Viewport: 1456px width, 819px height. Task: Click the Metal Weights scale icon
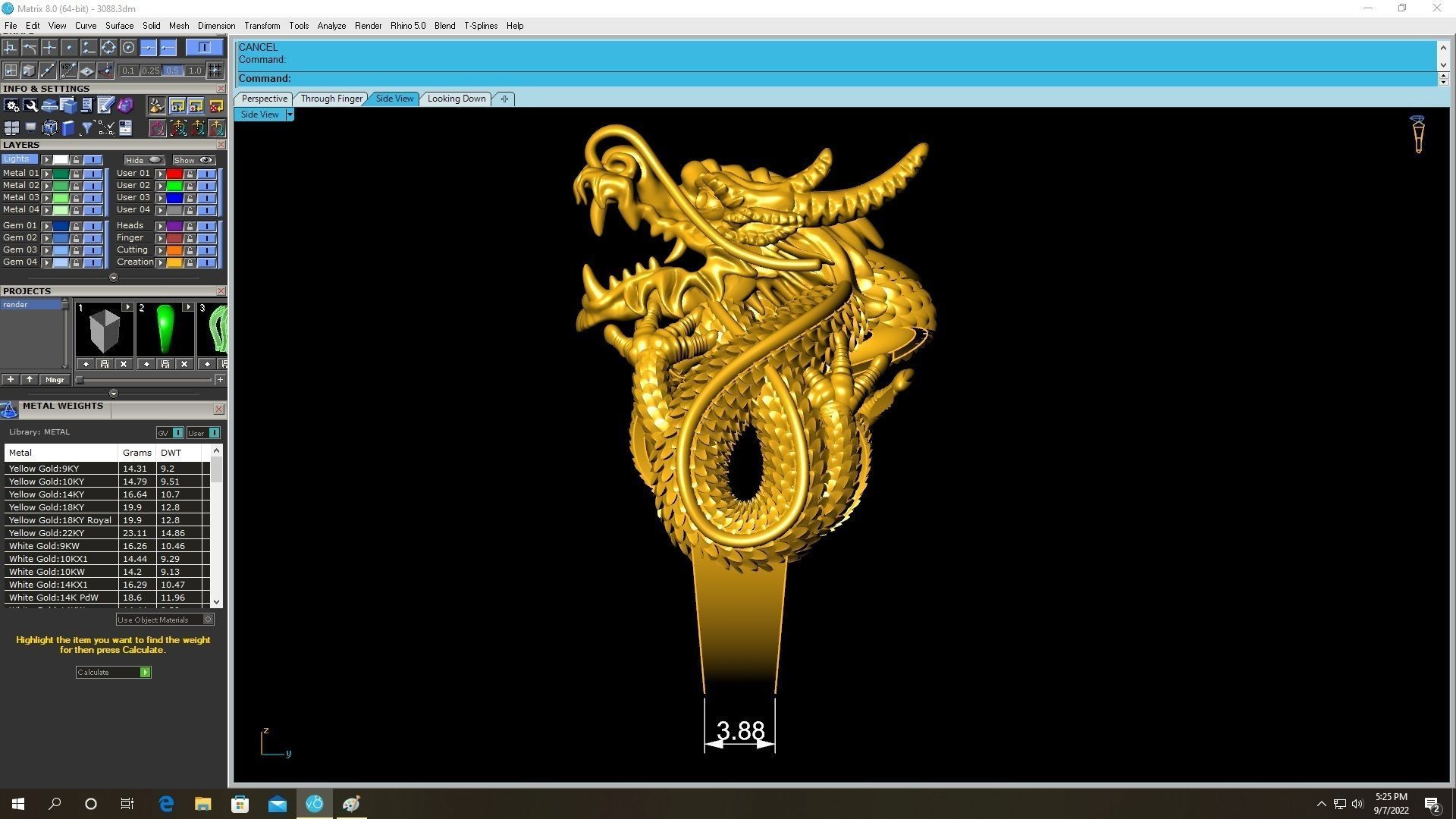(9, 410)
